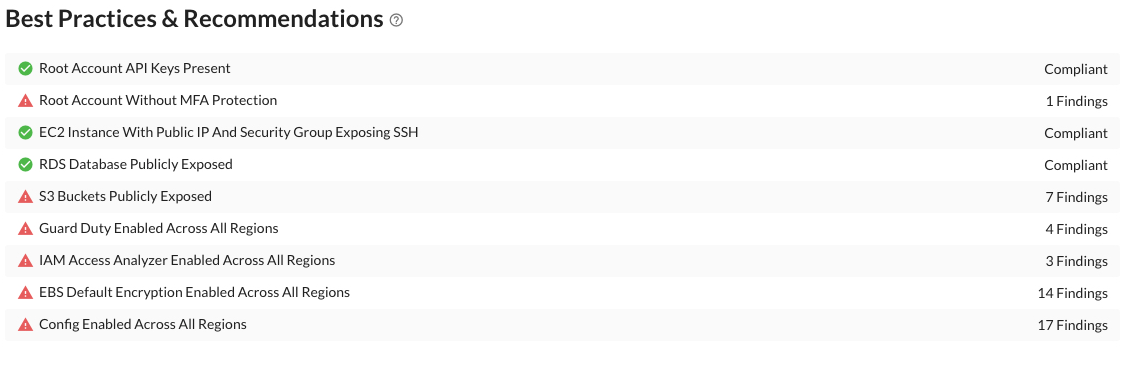The height and width of the screenshot is (366, 1132).
Task: Open Root Account Without MFA Protection item
Action: (x=158, y=100)
